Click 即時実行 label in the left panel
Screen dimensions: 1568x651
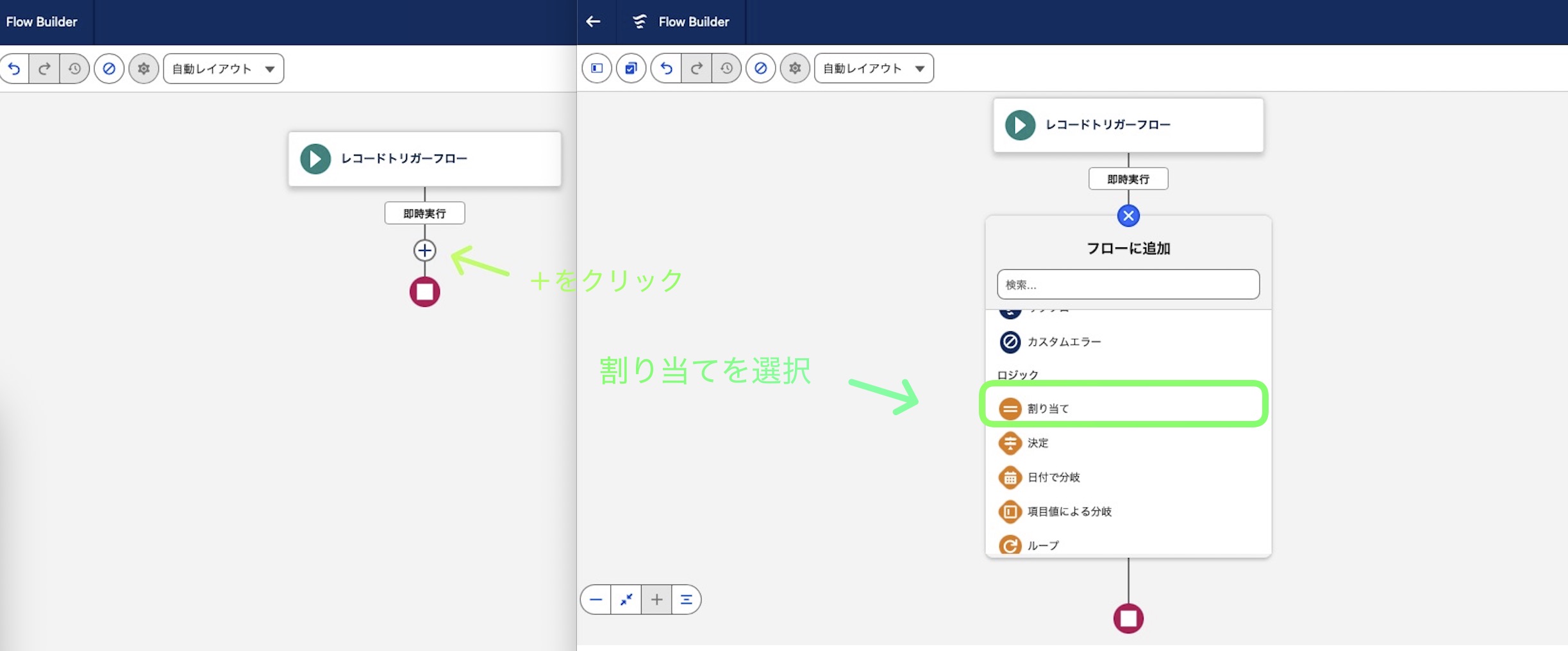click(424, 213)
